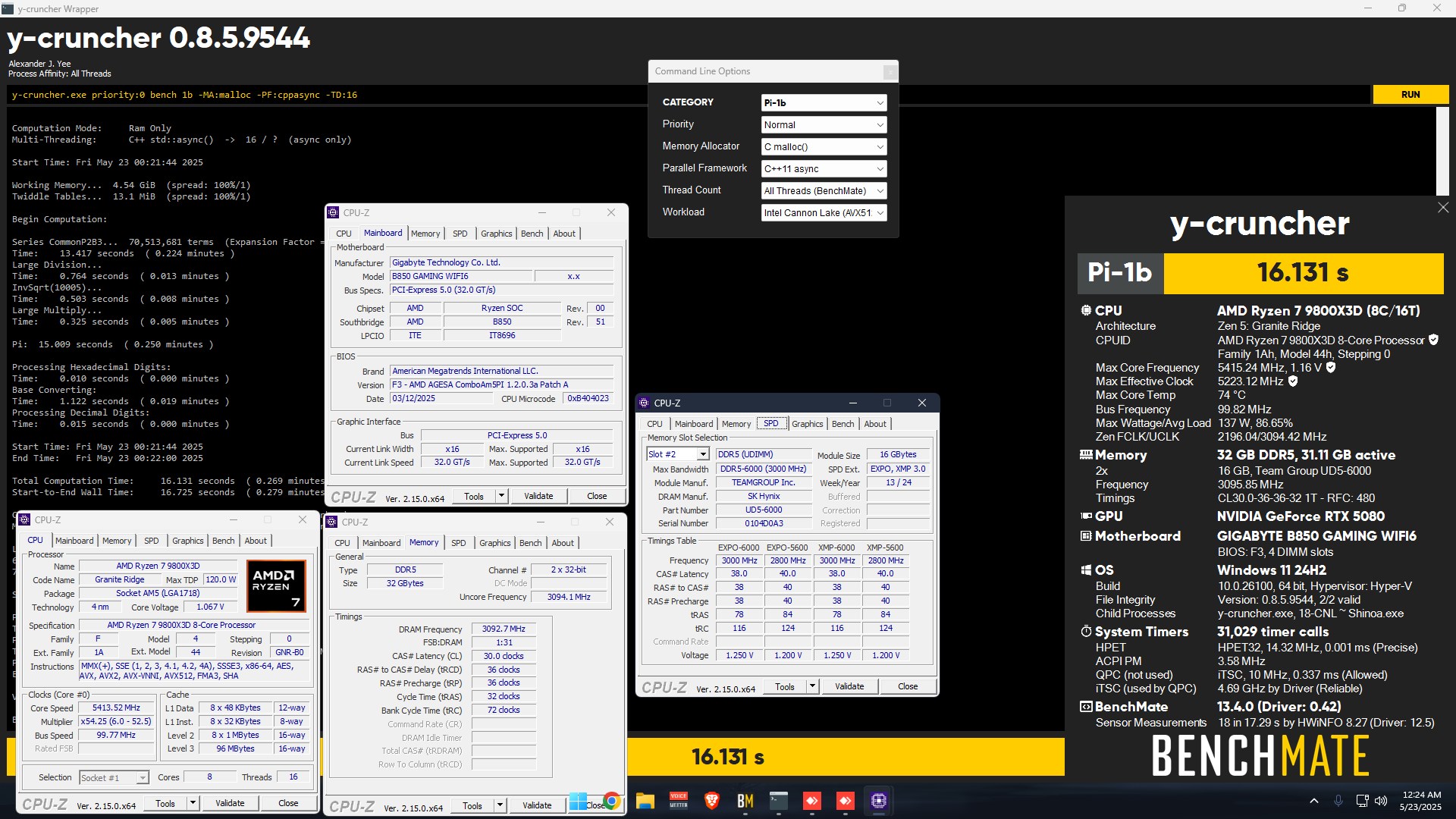This screenshot has width=1456, height=819.
Task: Click the yellow 16.131 s Pi-1b score banner
Action: pos(1303,273)
